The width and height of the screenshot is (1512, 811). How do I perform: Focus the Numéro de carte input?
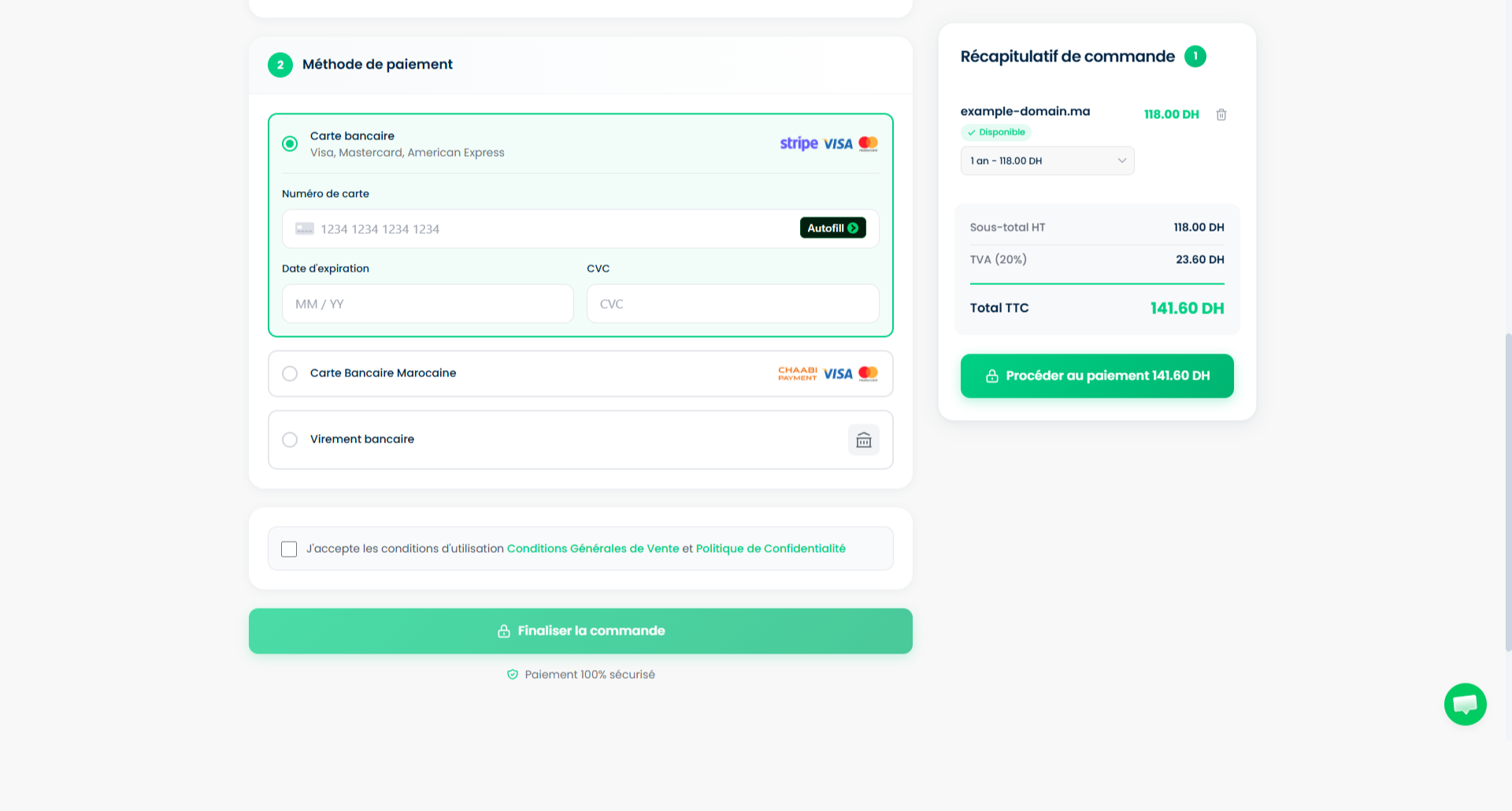[x=580, y=228]
